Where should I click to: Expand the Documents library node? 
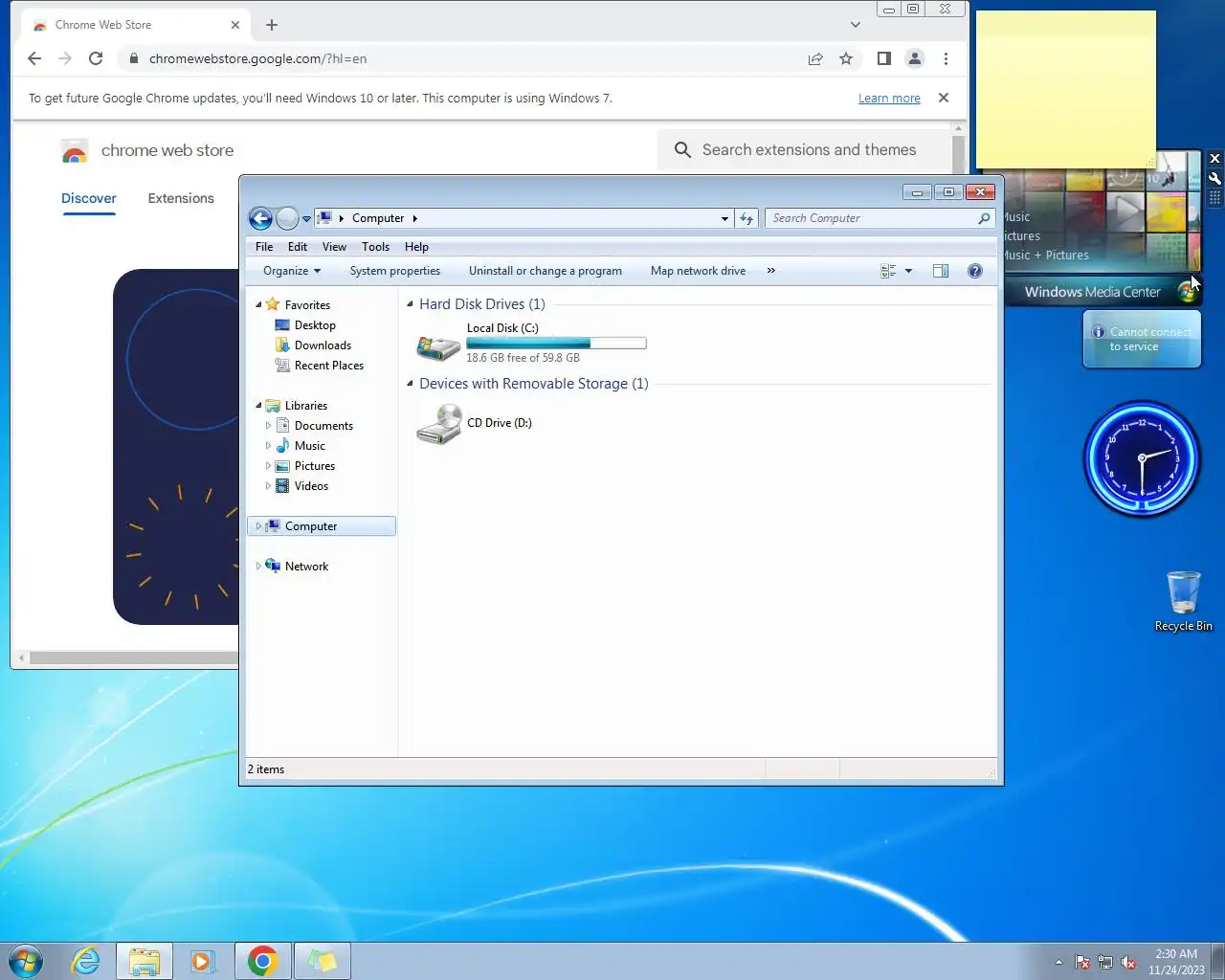(x=268, y=426)
